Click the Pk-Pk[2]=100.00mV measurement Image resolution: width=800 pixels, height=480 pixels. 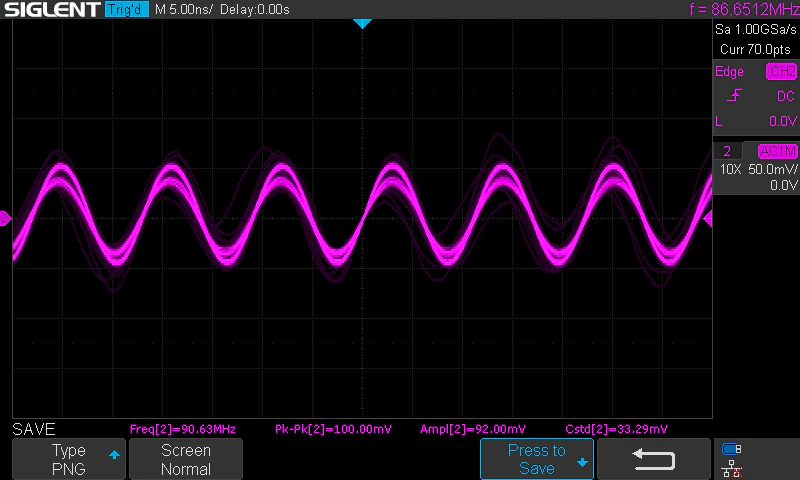pos(333,429)
